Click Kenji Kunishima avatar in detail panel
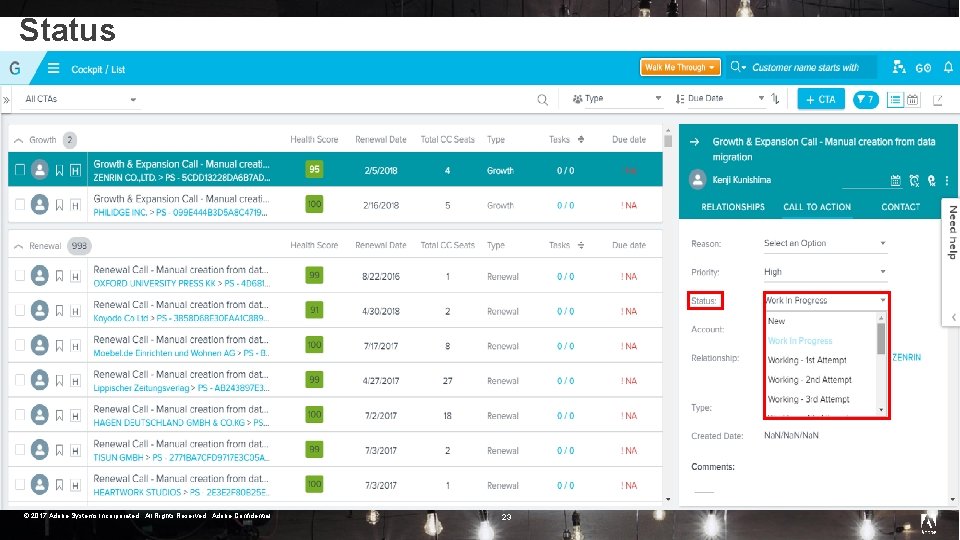The image size is (960, 540). click(x=697, y=179)
